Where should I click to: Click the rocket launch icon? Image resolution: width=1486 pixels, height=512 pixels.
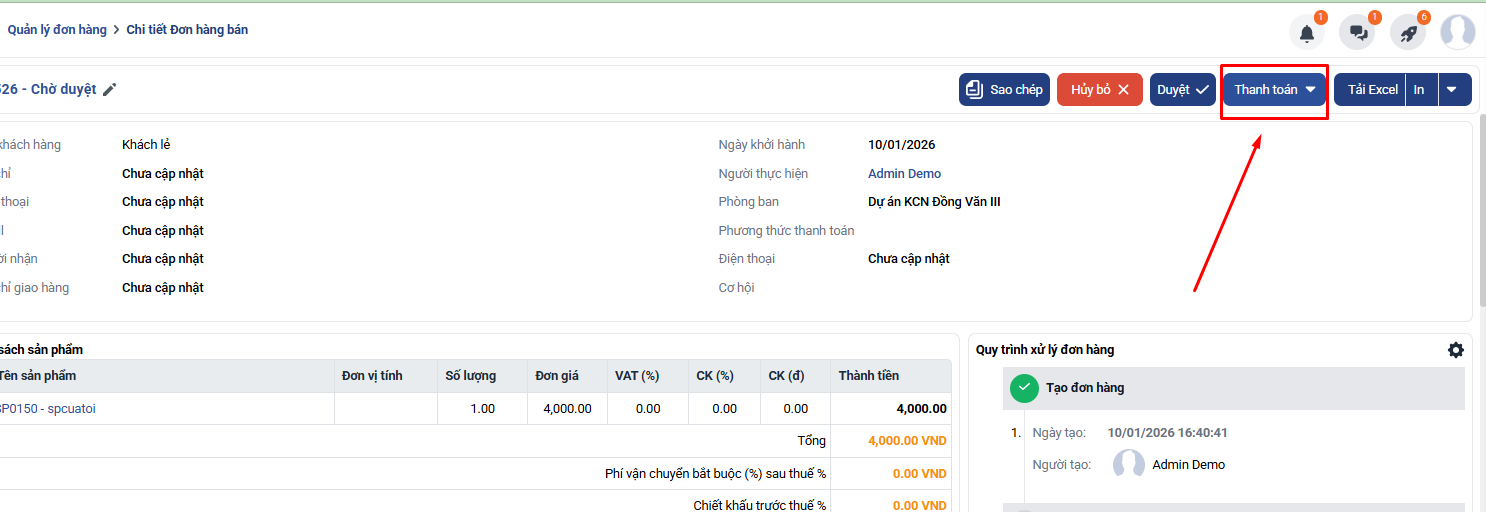tap(1408, 33)
